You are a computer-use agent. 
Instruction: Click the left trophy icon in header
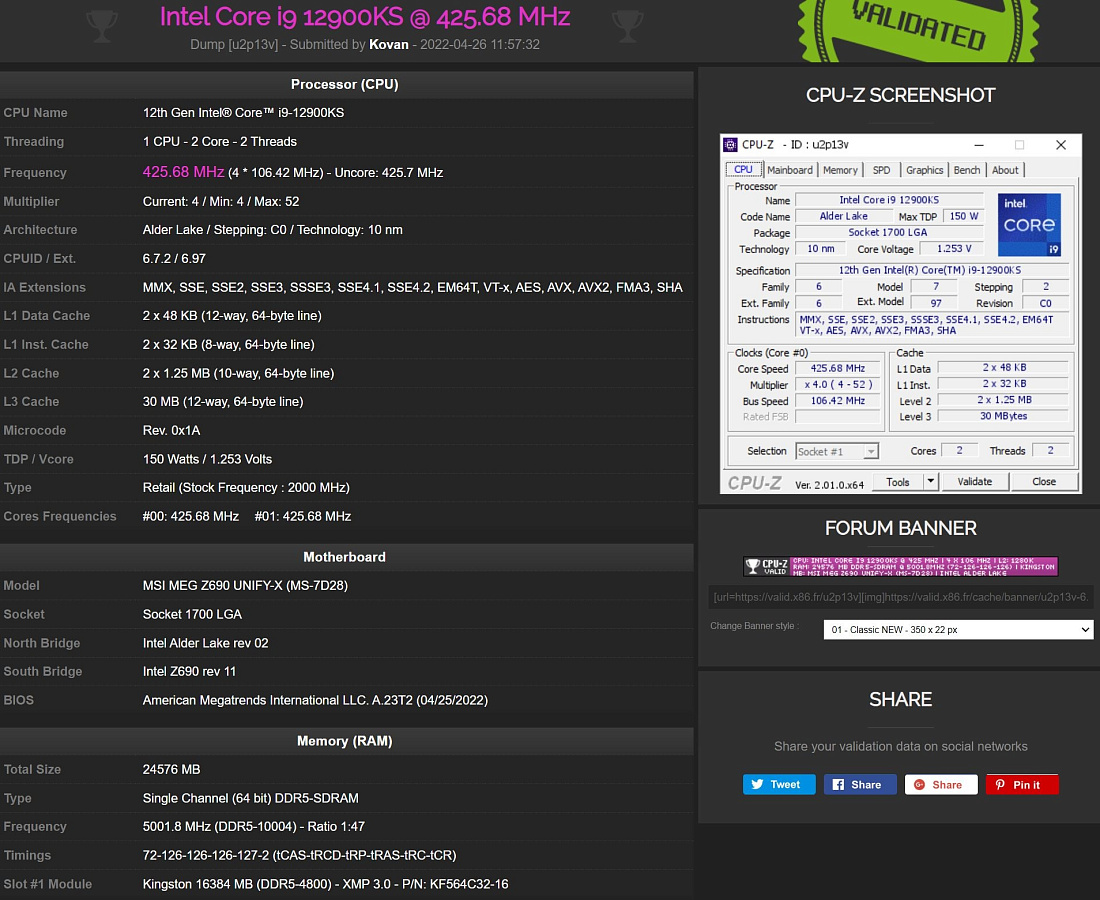tap(102, 25)
